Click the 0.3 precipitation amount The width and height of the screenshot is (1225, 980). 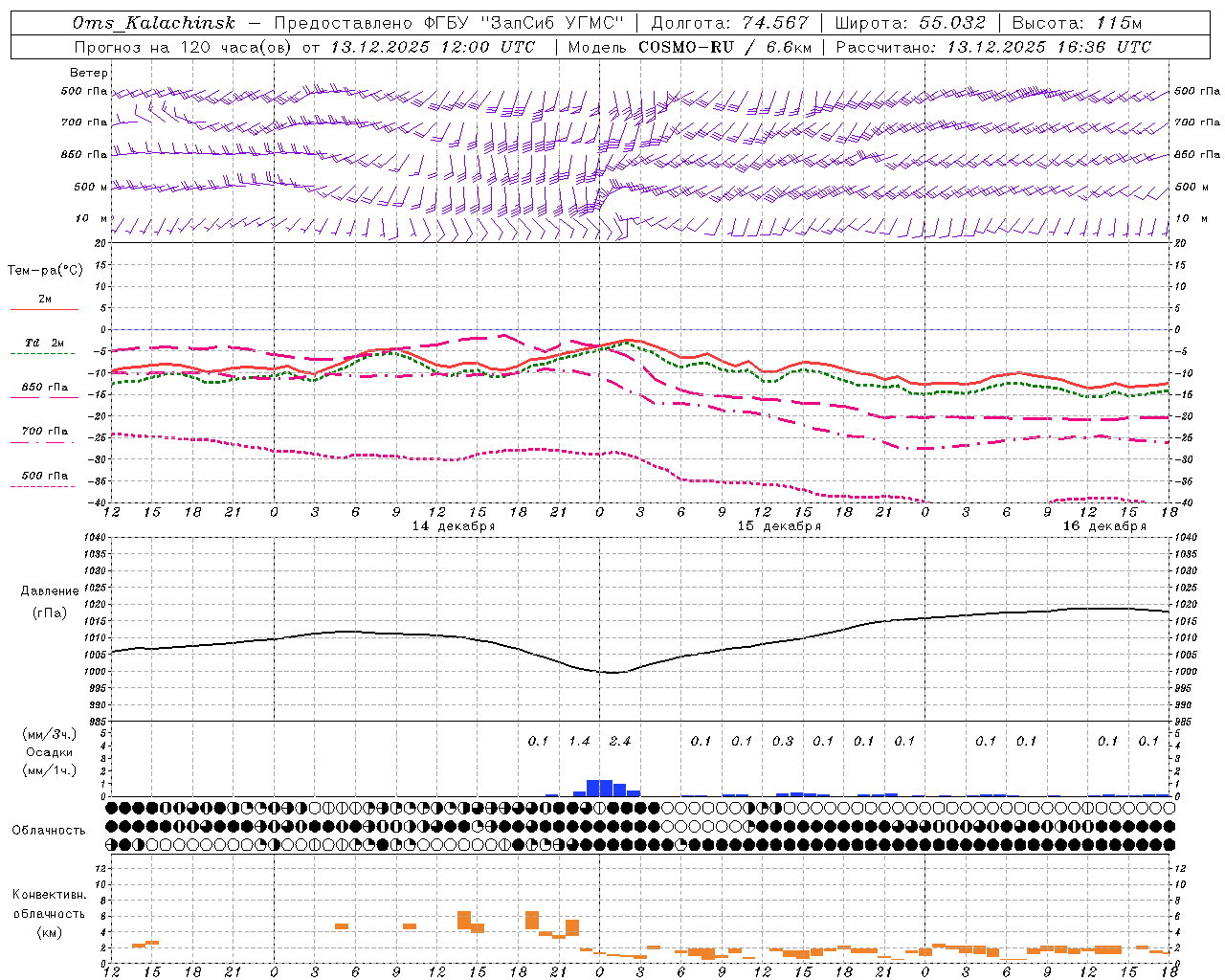[x=783, y=741]
